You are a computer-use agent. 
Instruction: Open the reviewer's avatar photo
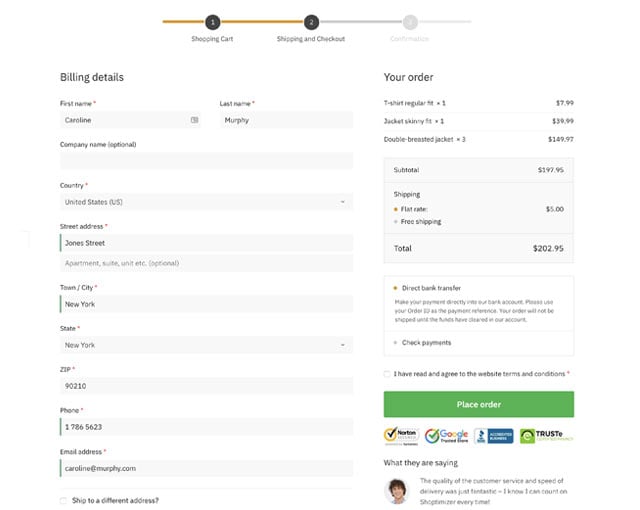click(396, 491)
